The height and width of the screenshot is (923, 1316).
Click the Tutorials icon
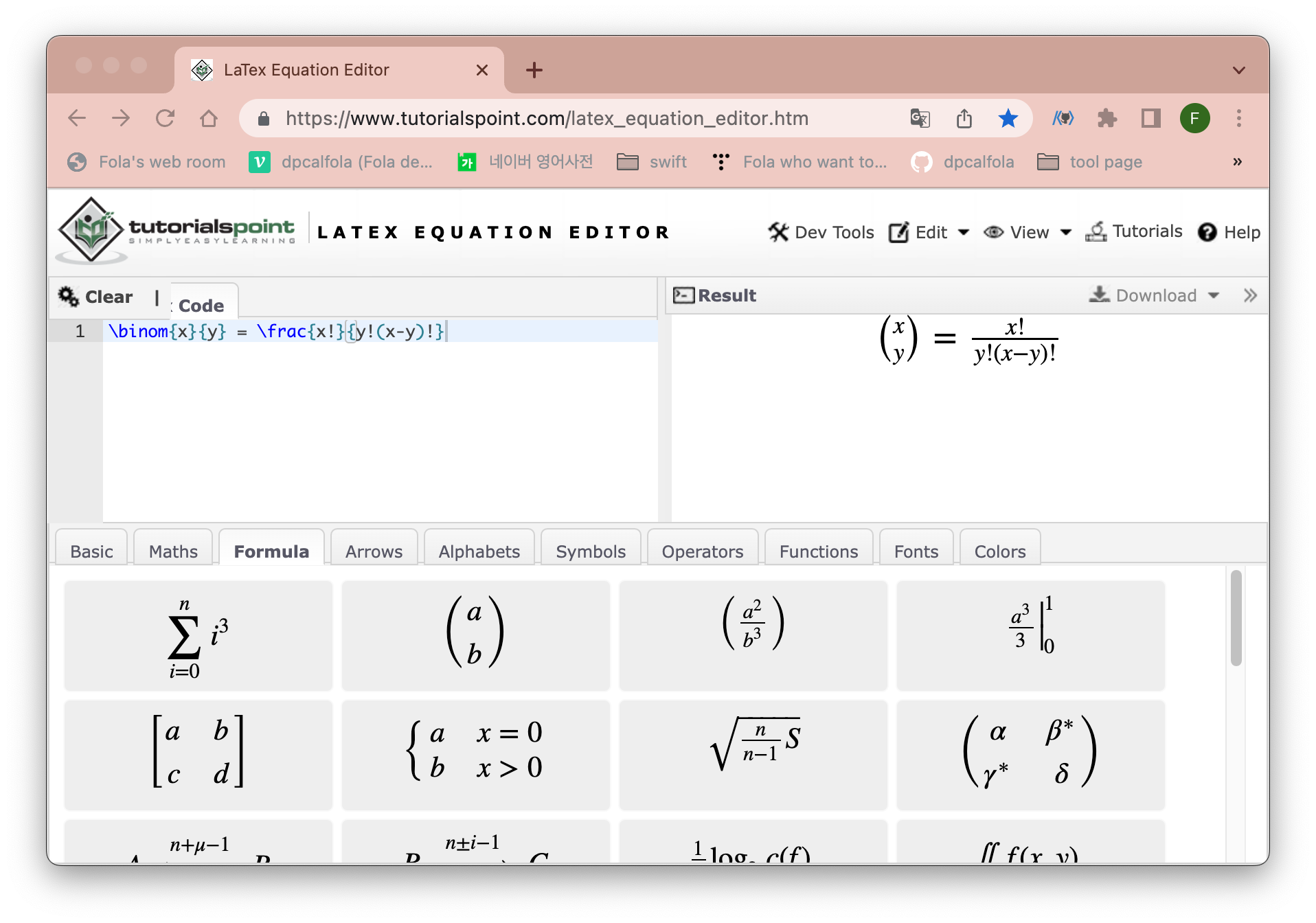point(1097,232)
